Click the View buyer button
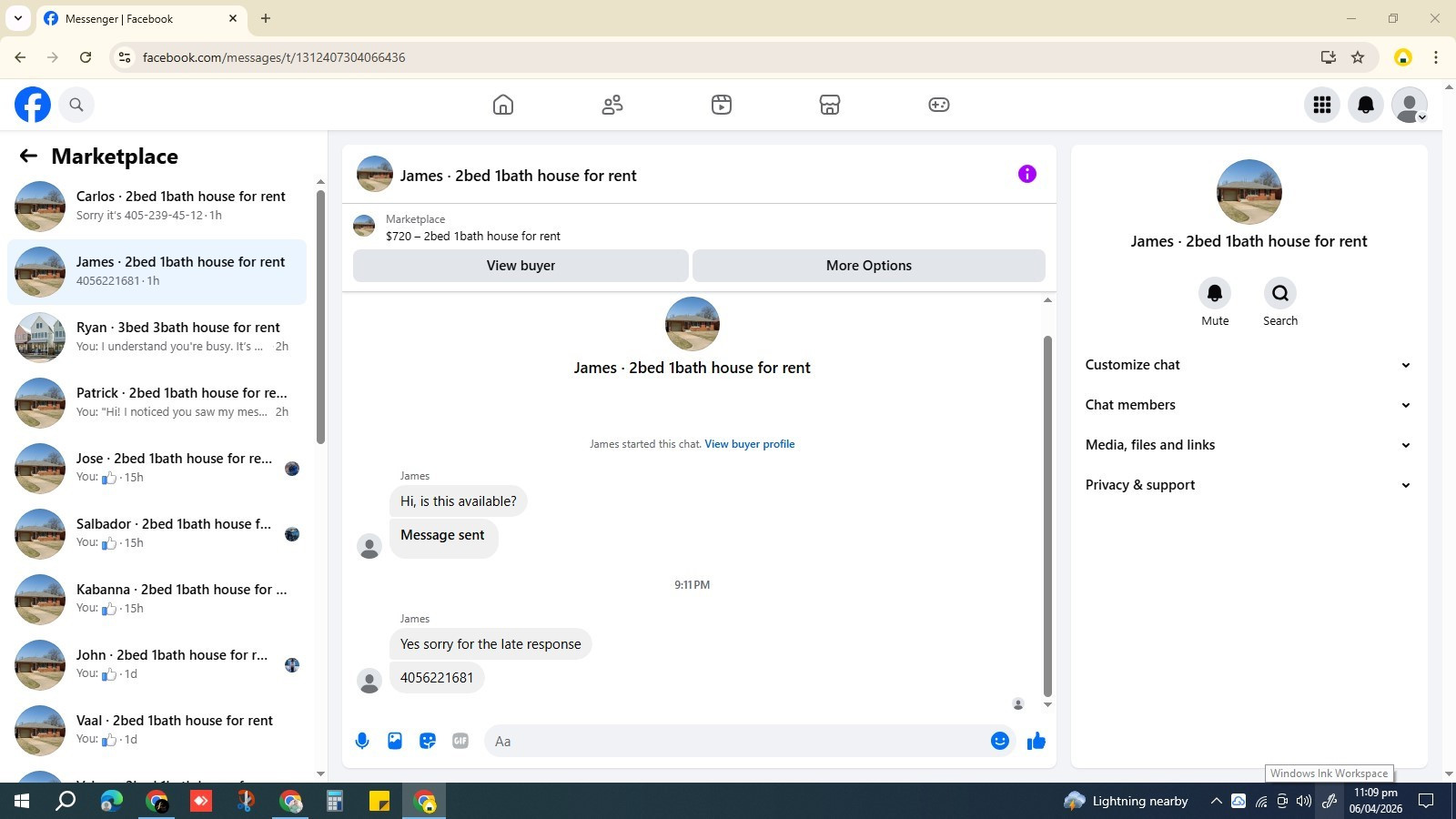Image resolution: width=1456 pixels, height=819 pixels. [x=521, y=266]
